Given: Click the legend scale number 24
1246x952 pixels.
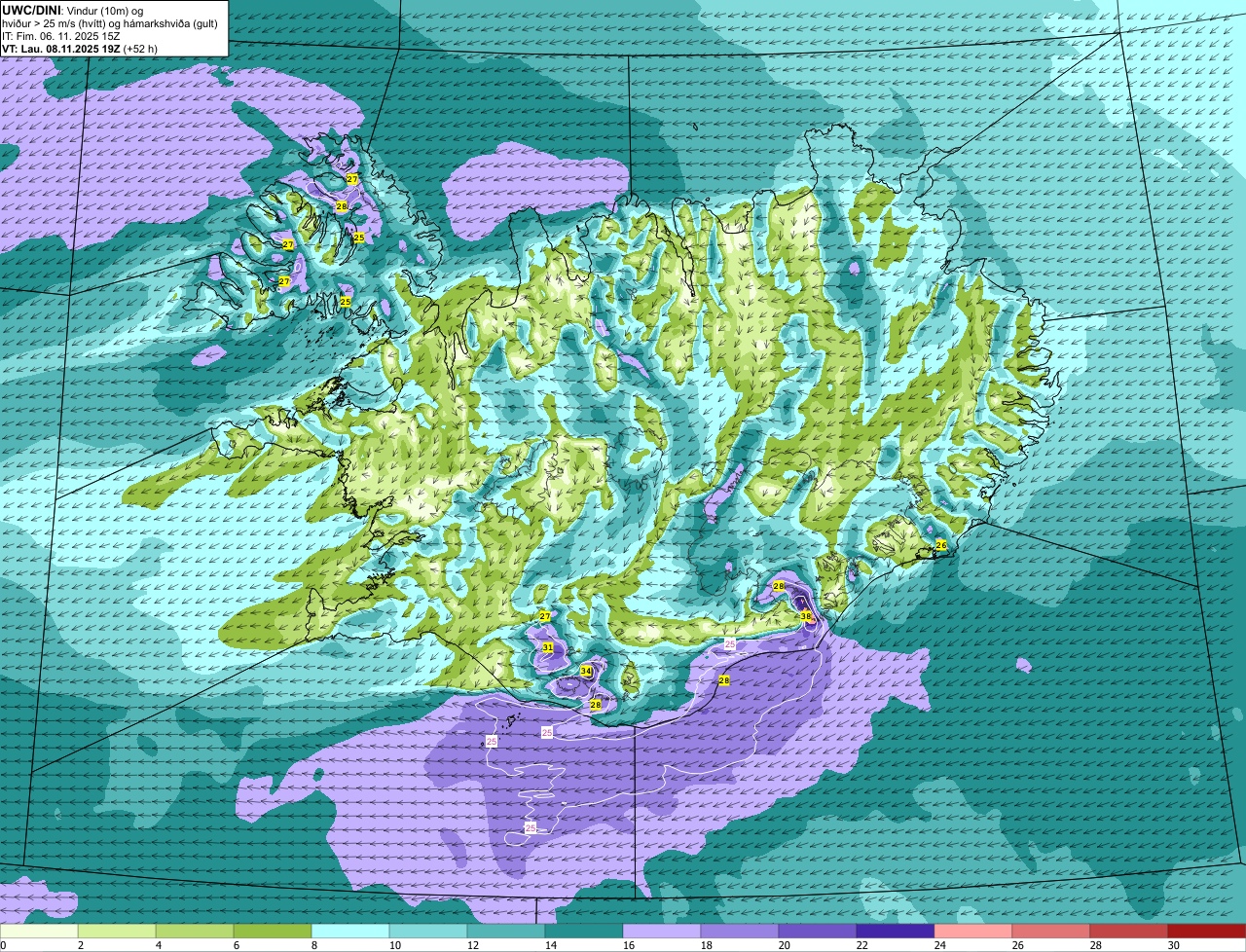Looking at the screenshot, I should pos(939,945).
